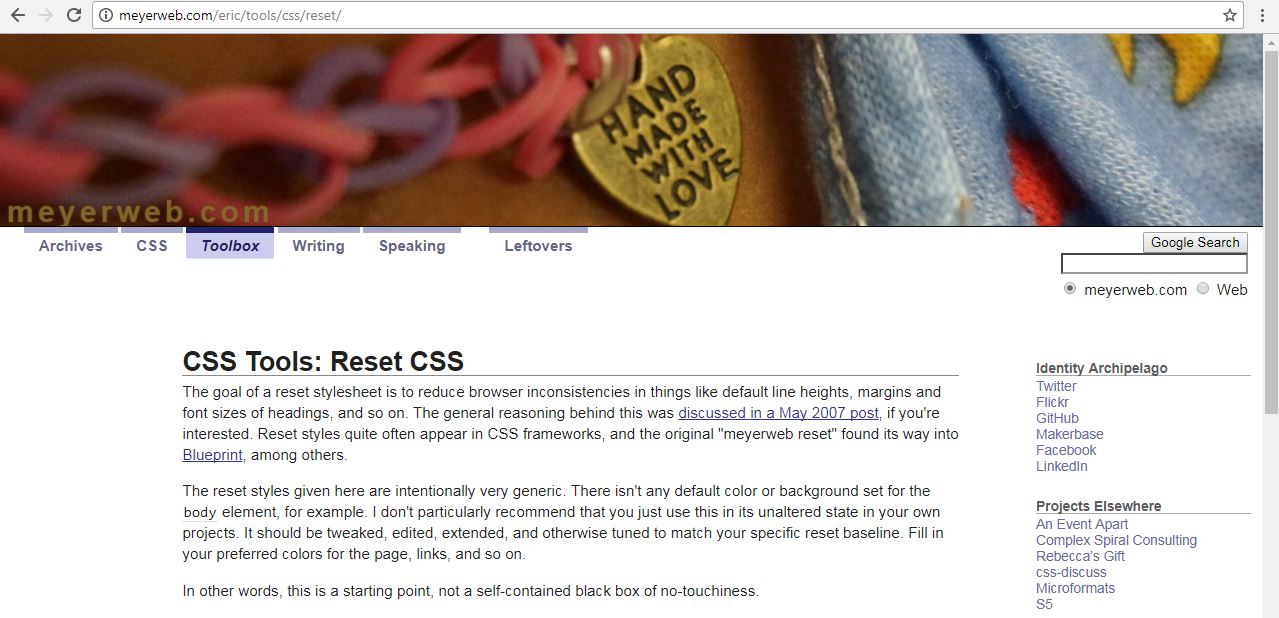Open the Leftovers navigation tab
The image size is (1279, 618).
pyautogui.click(x=538, y=244)
